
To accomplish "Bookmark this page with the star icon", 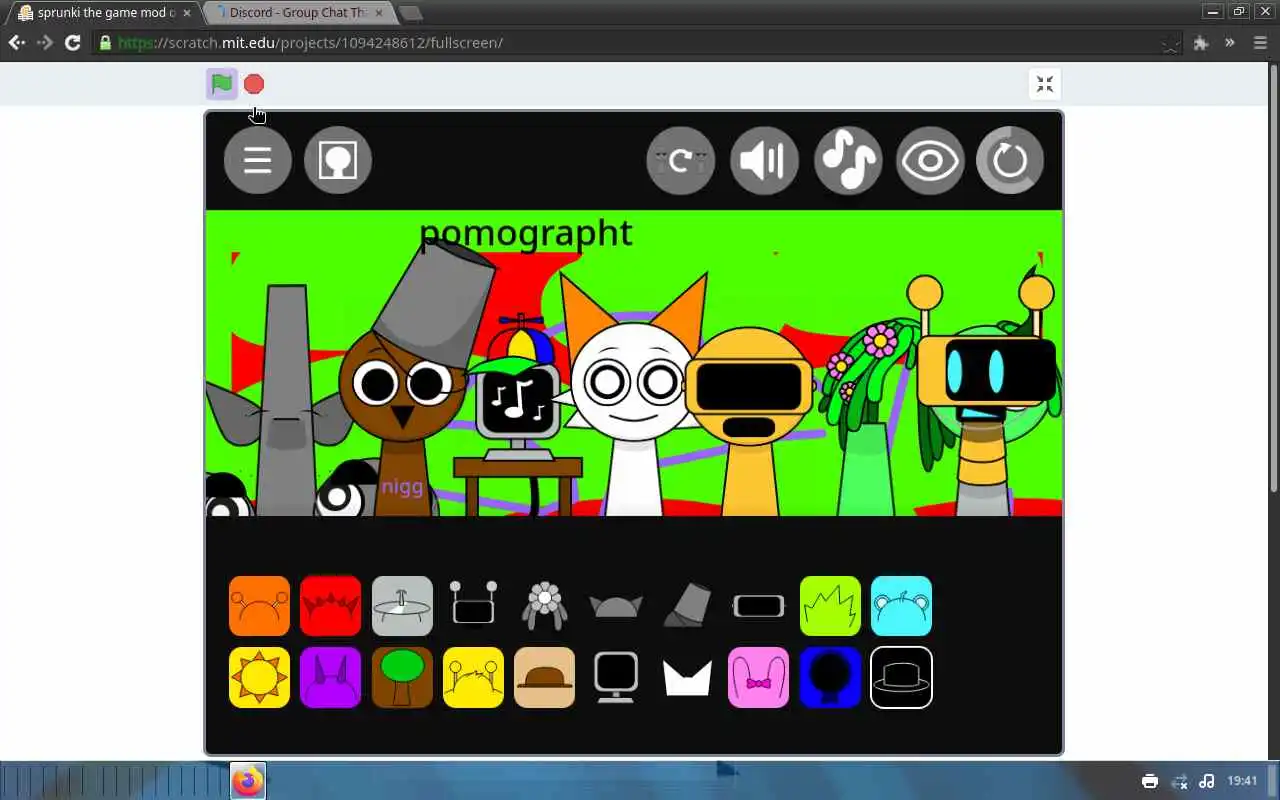I will [x=1170, y=43].
